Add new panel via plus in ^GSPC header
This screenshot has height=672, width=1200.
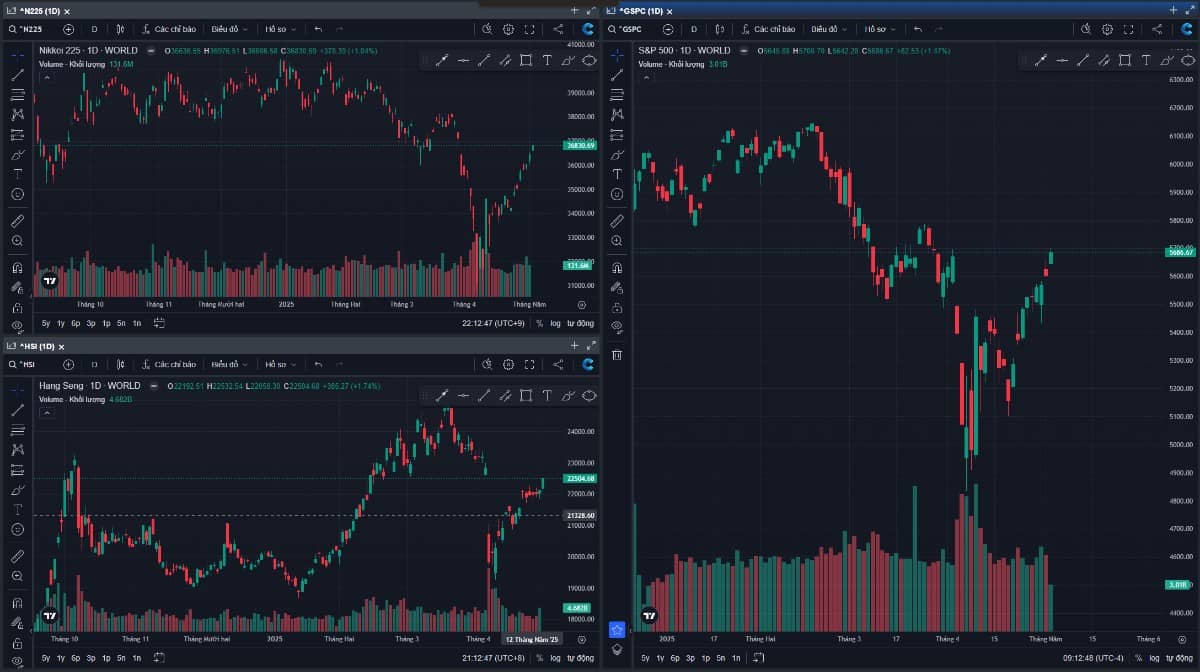(1173, 10)
